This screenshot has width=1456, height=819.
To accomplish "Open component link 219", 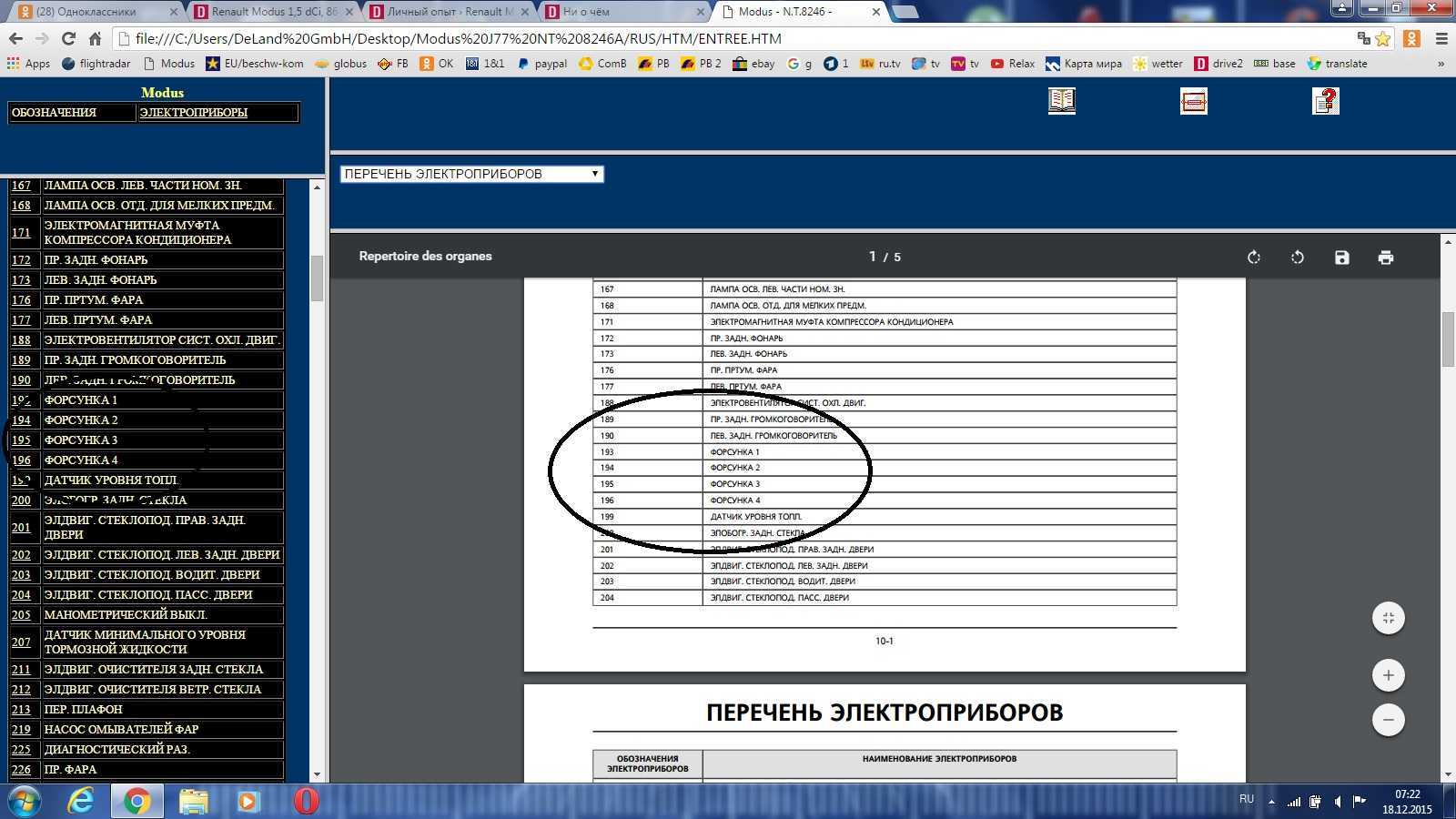I will (x=21, y=730).
